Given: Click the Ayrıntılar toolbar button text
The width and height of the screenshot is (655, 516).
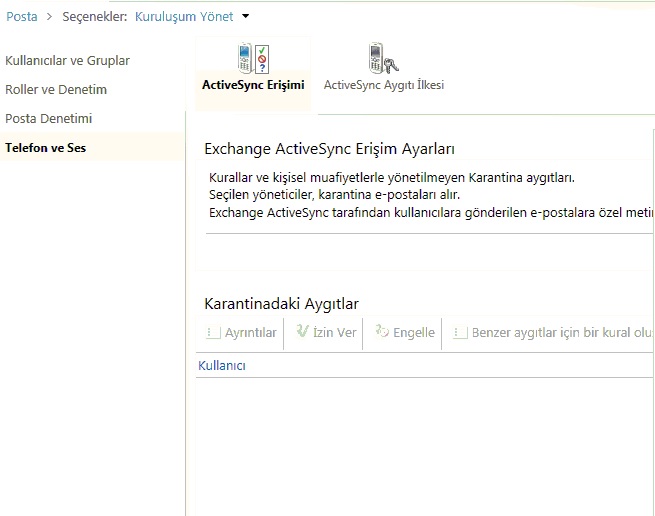Looking at the screenshot, I should (x=251, y=333).
